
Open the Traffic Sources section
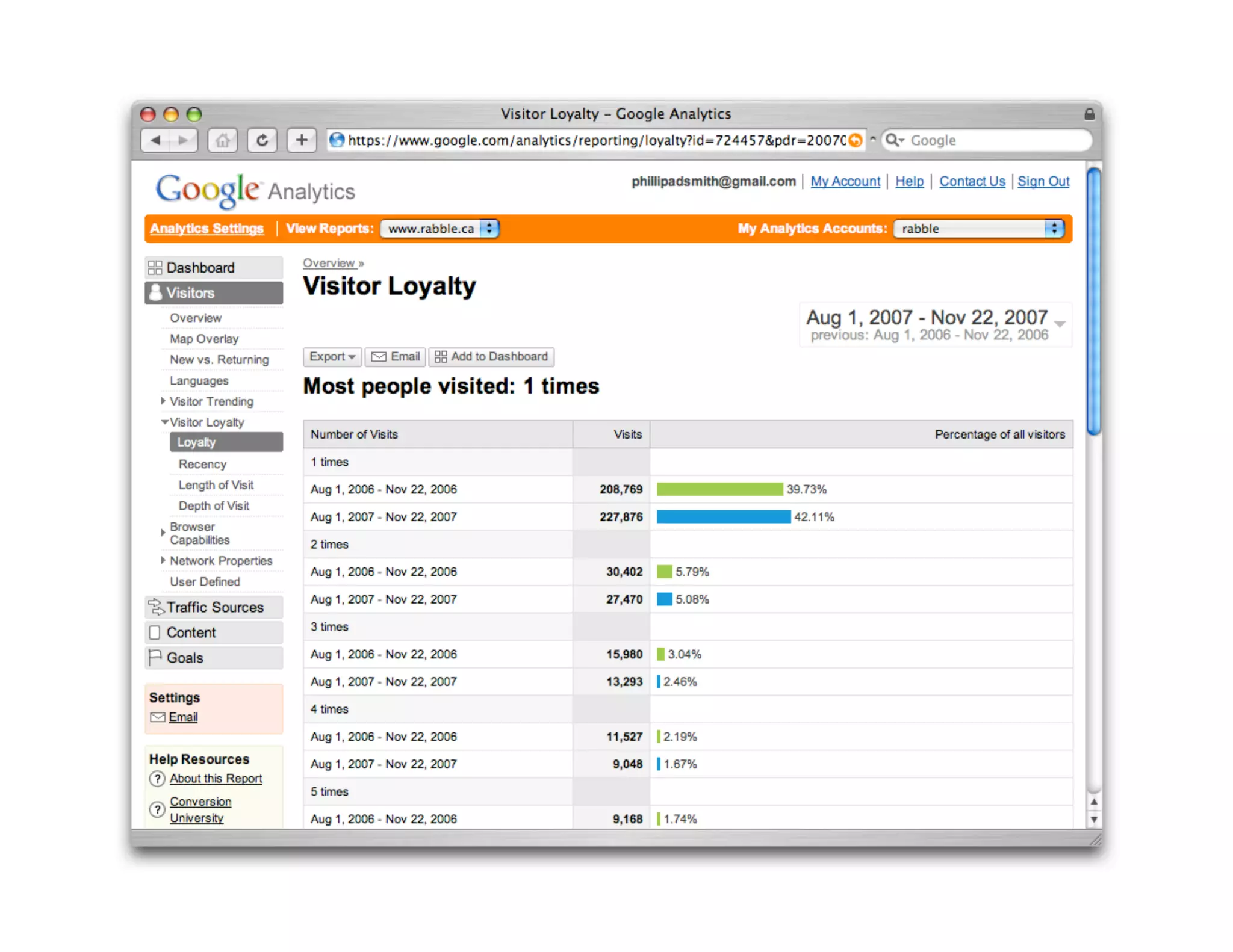pos(214,607)
